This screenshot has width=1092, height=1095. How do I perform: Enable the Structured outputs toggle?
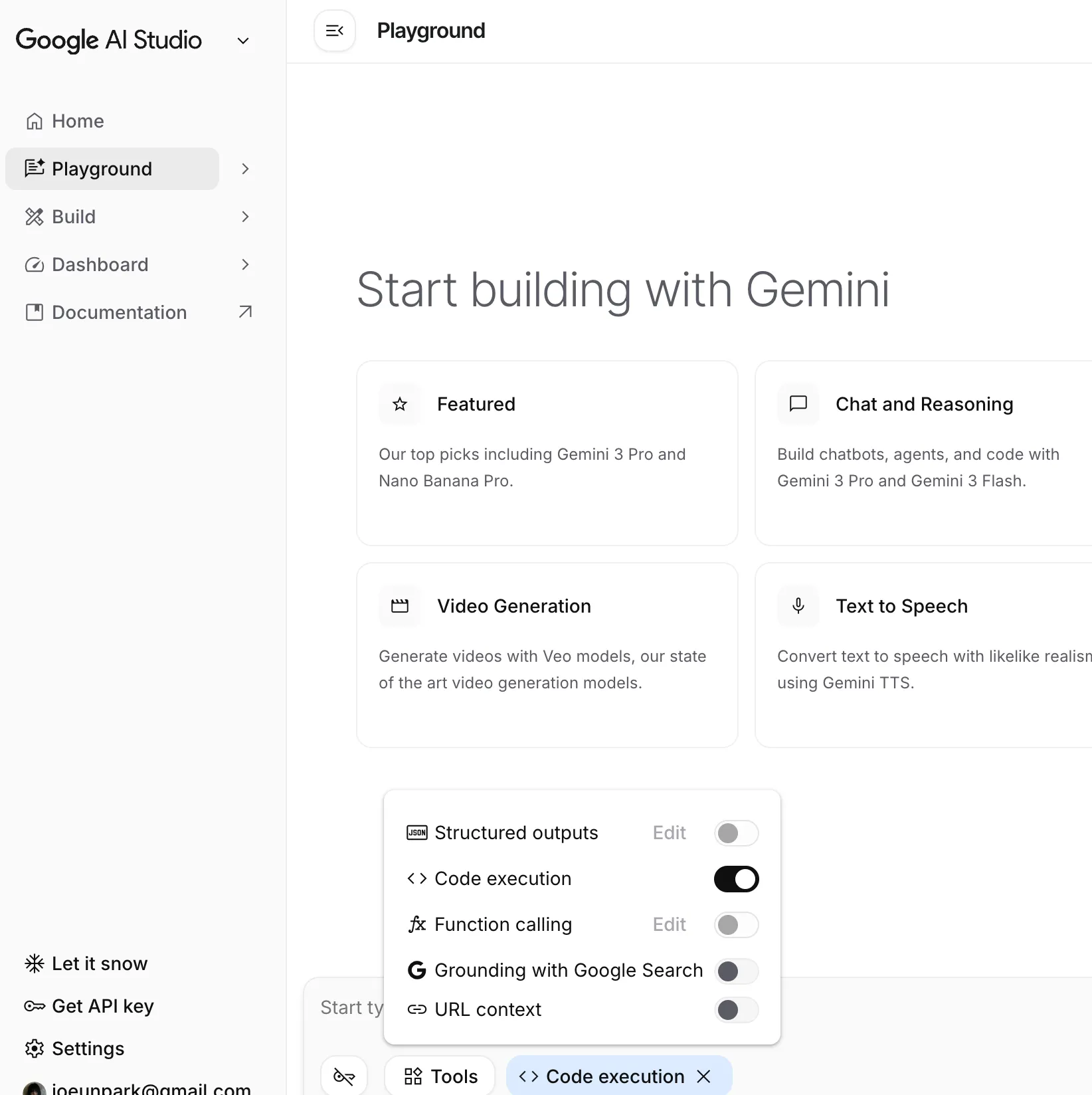tap(736, 833)
